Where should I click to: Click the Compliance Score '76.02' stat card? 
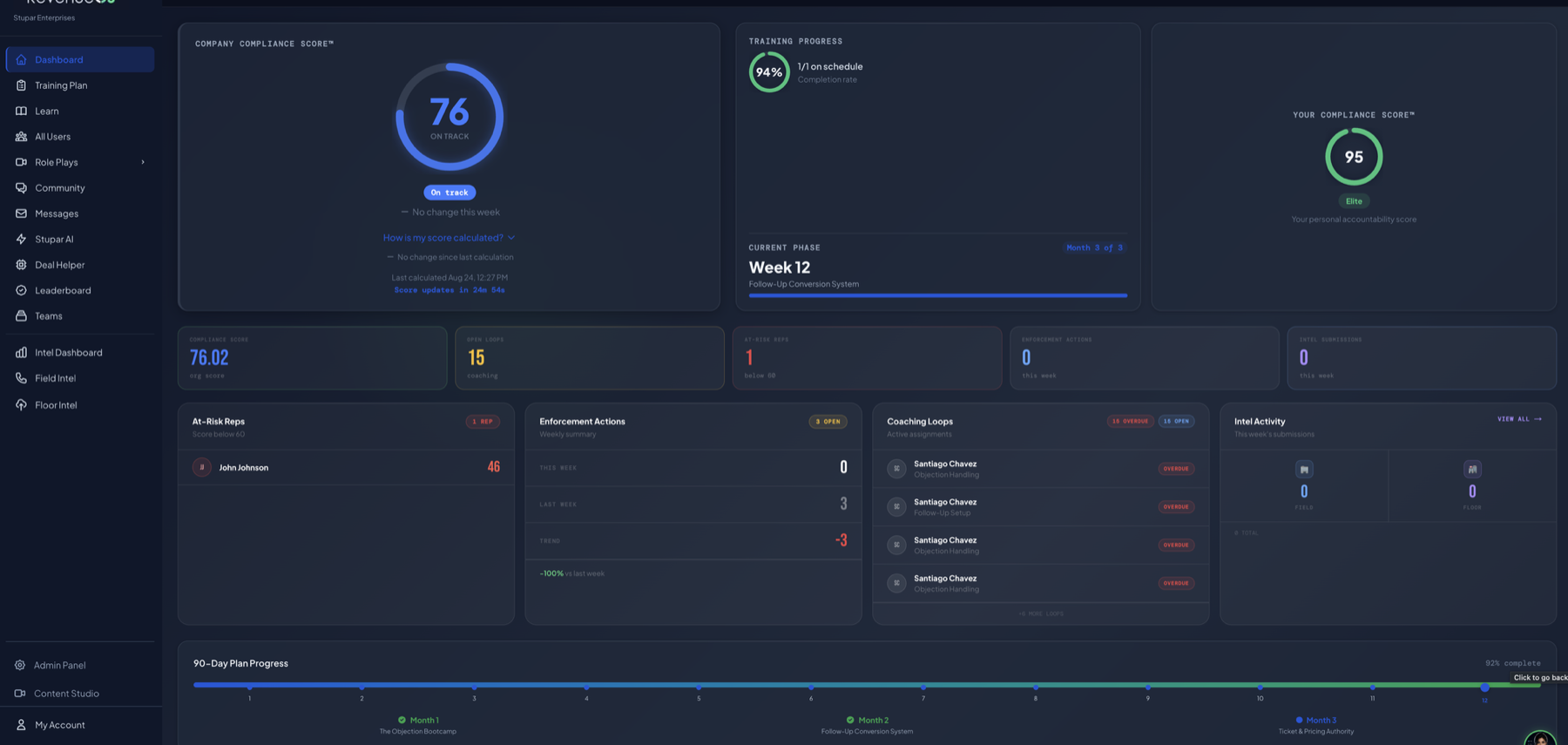coord(313,358)
